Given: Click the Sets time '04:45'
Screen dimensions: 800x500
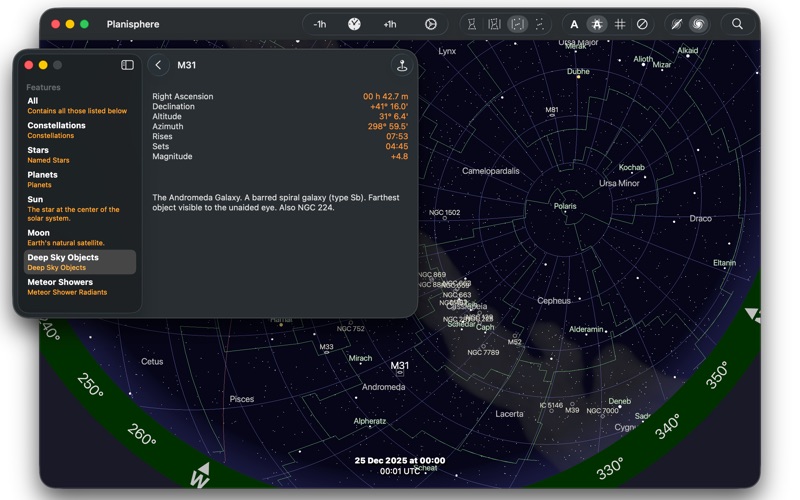Looking at the screenshot, I should tap(397, 146).
